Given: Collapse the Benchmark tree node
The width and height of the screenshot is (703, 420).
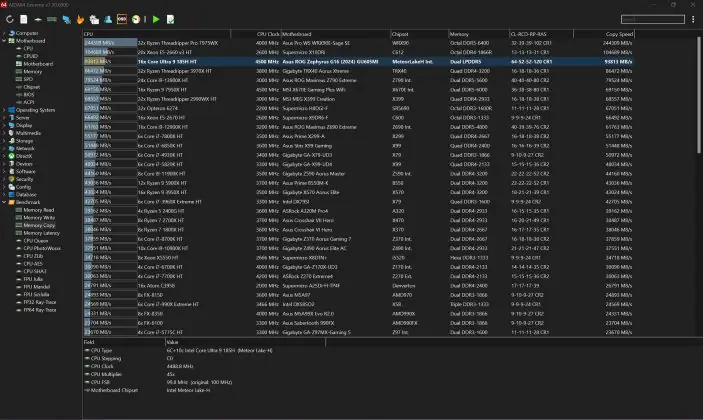Looking at the screenshot, I should (x=4, y=202).
